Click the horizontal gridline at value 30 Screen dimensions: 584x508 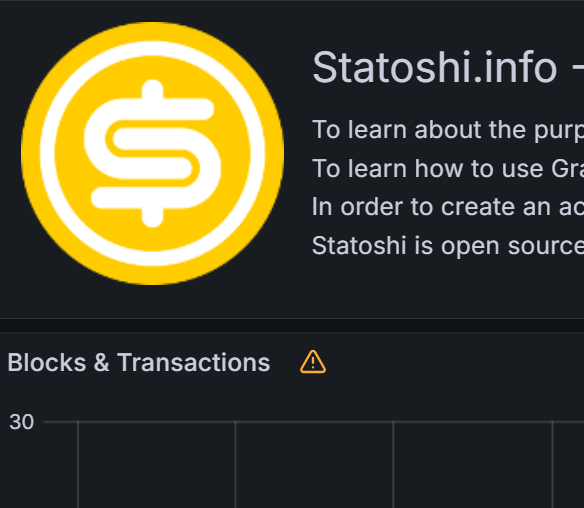314,422
